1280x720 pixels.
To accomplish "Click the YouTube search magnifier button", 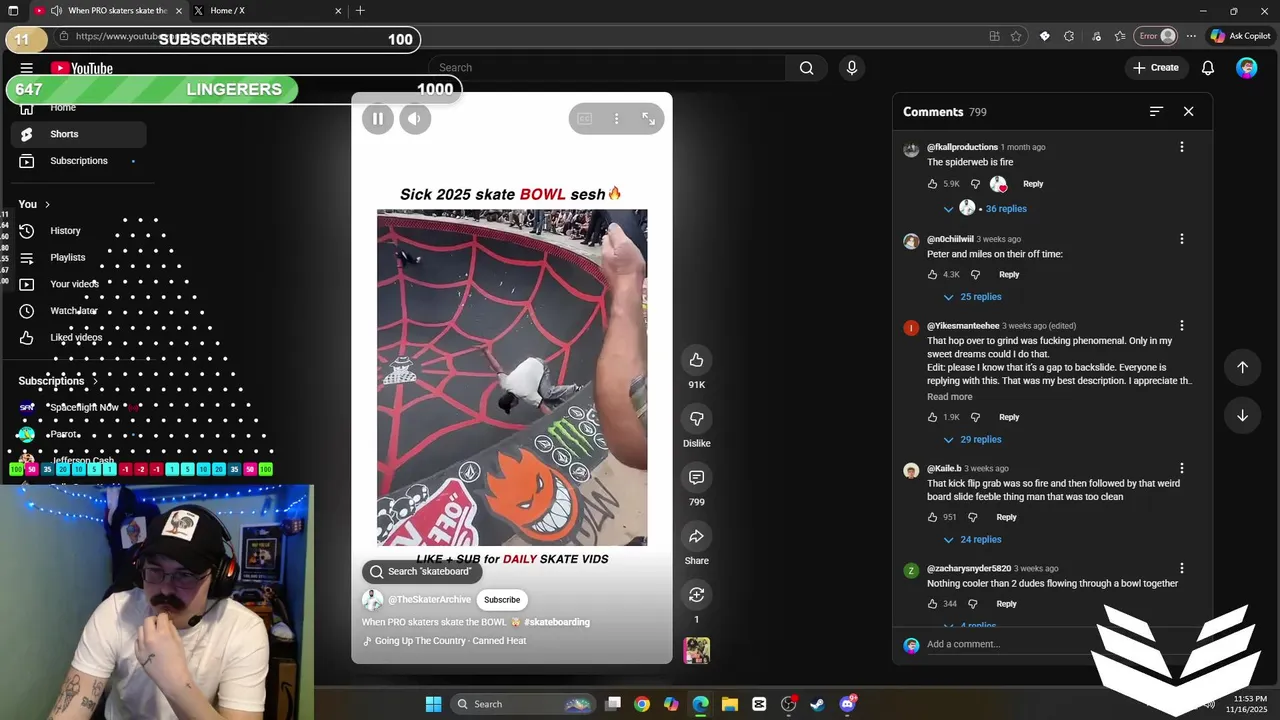I will 806,68.
